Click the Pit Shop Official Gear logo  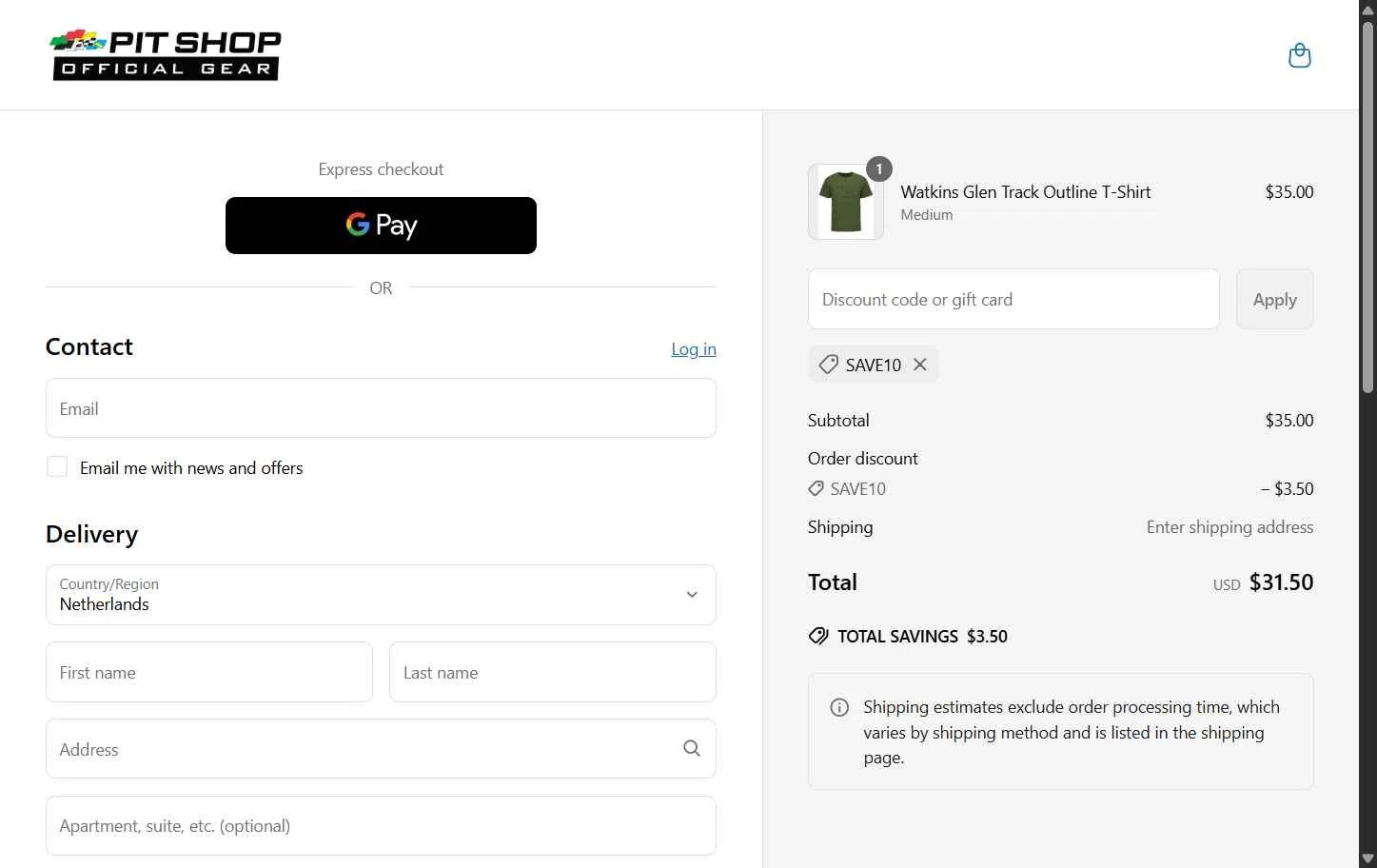166,54
